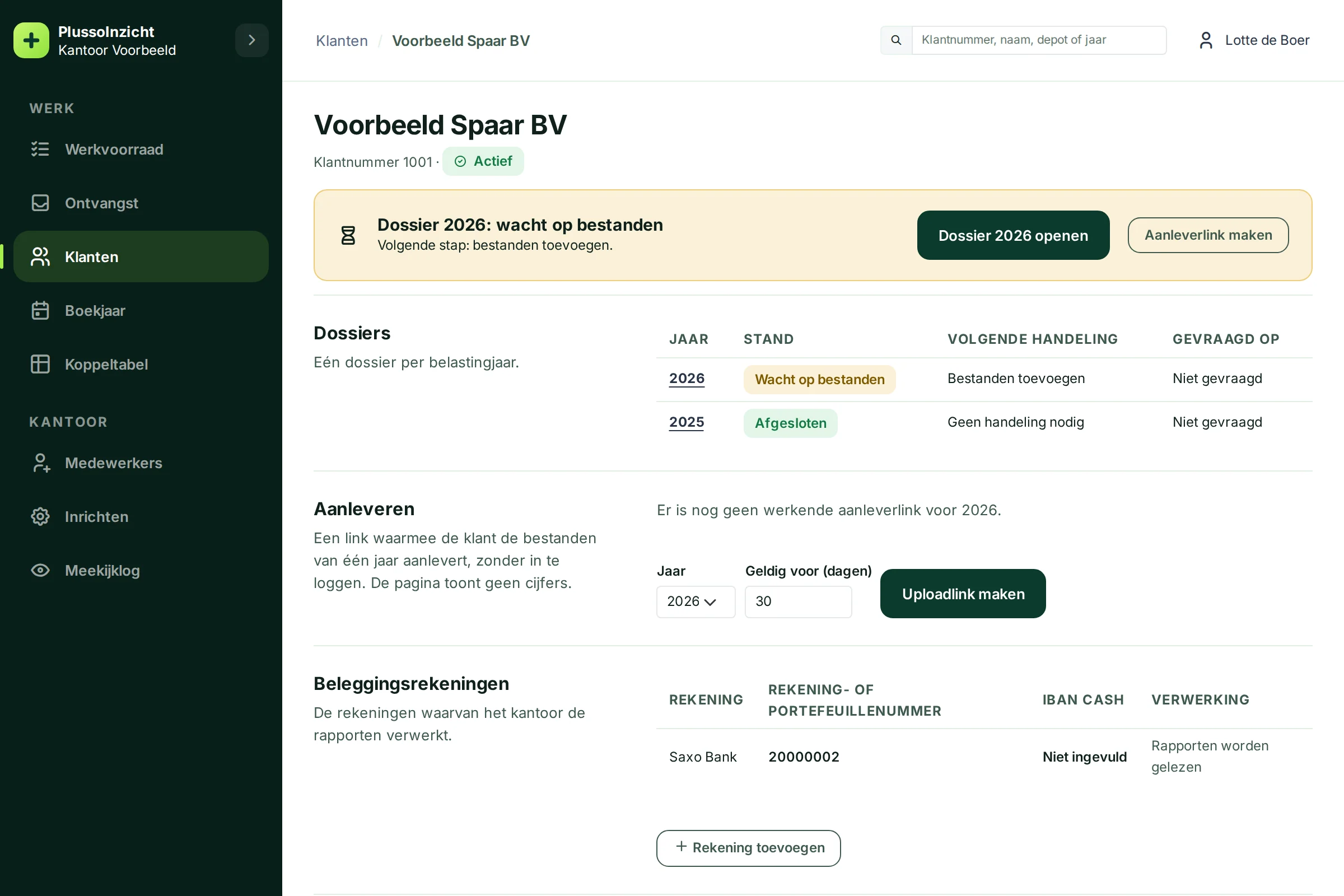The height and width of the screenshot is (896, 1344).
Task: Click the Bestanden toevoegen cell
Action: 1016,379
